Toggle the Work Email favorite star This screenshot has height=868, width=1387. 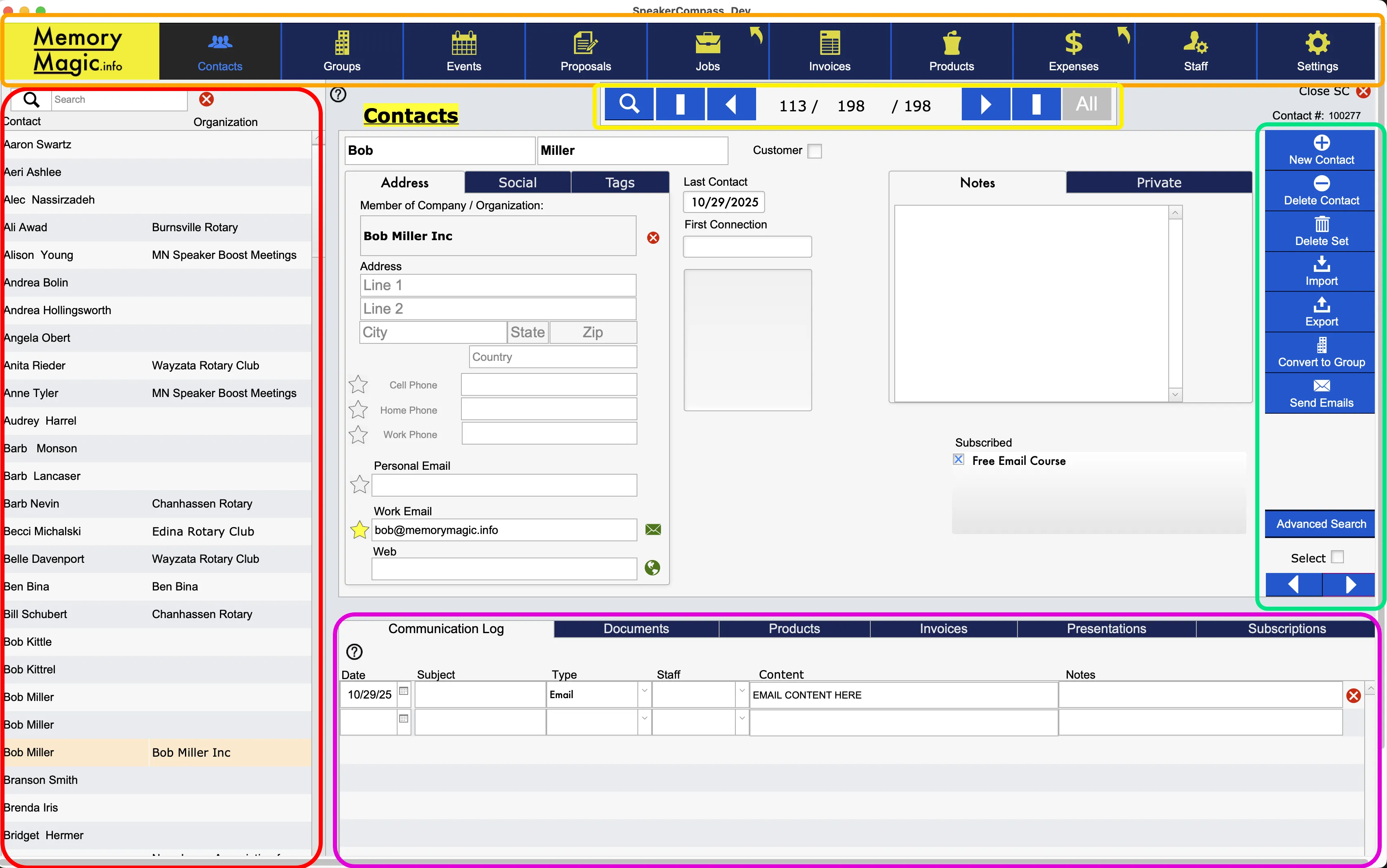[x=359, y=530]
